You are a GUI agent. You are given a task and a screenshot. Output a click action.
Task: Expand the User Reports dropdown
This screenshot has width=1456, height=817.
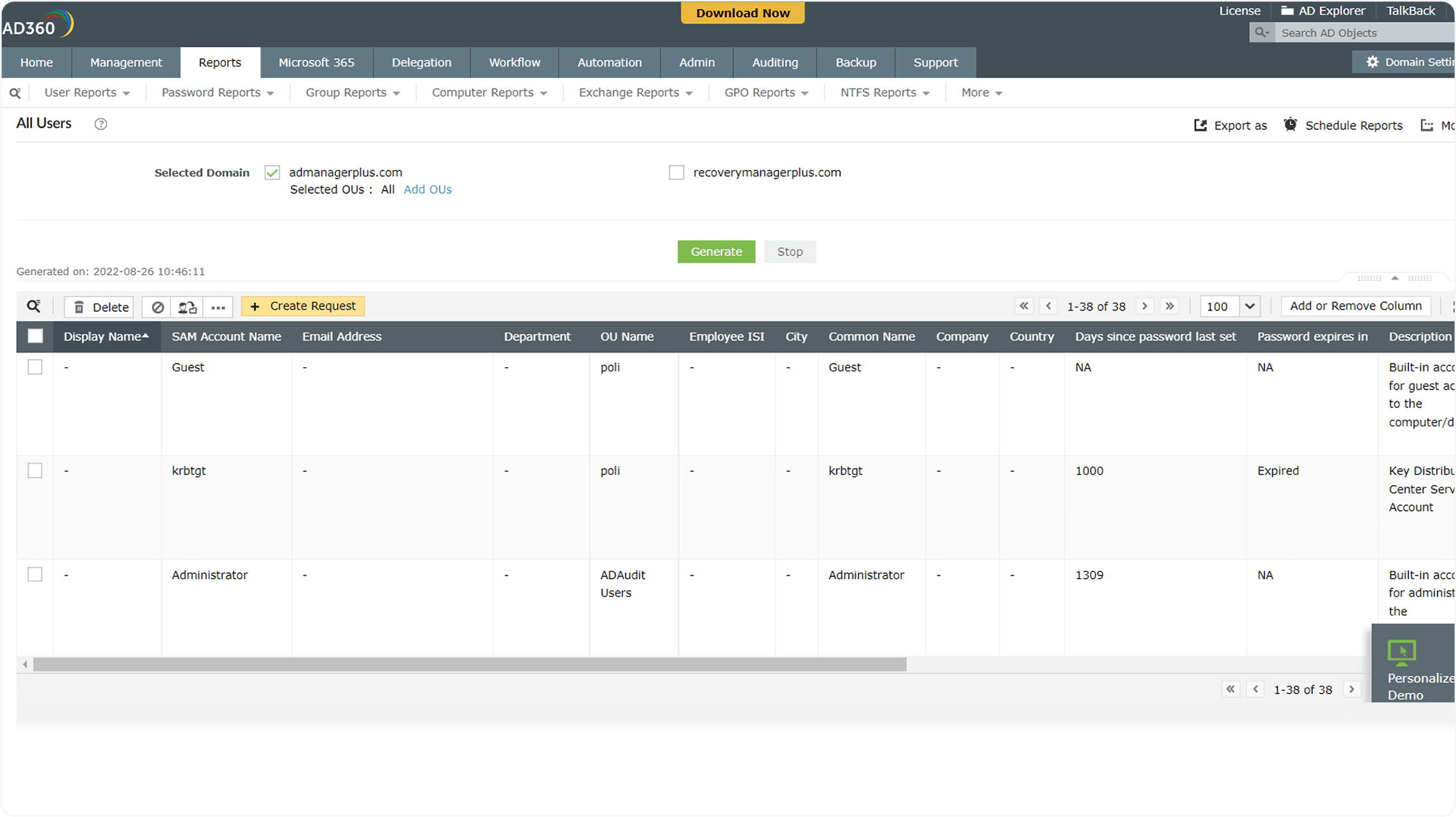[x=87, y=93]
